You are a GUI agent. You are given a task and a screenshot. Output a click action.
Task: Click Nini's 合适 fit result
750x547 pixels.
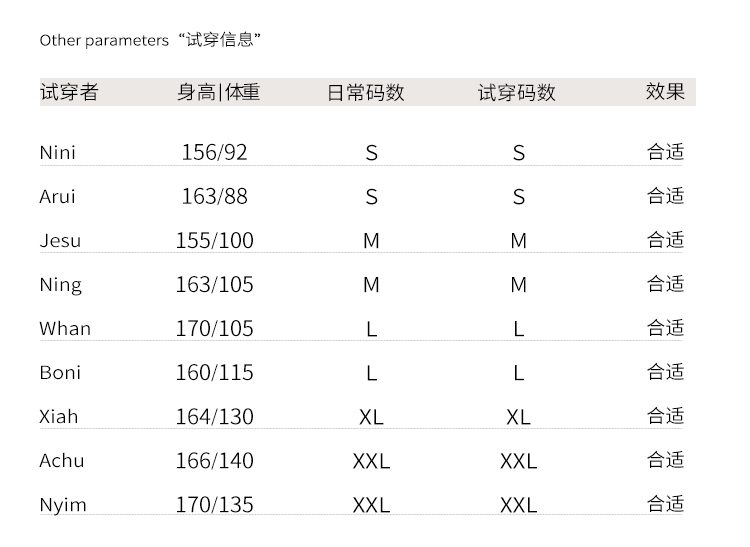665,152
